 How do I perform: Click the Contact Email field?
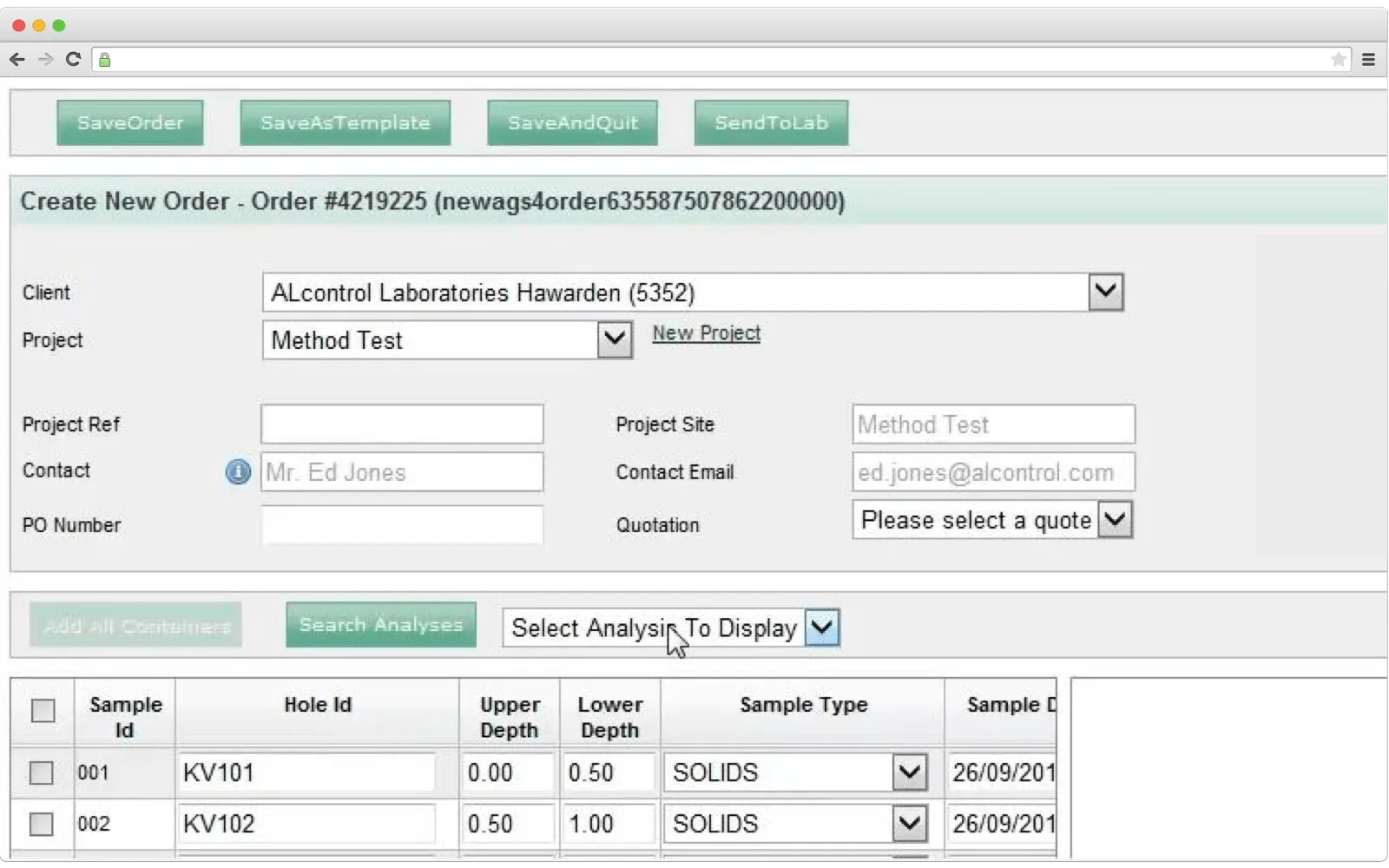click(993, 472)
